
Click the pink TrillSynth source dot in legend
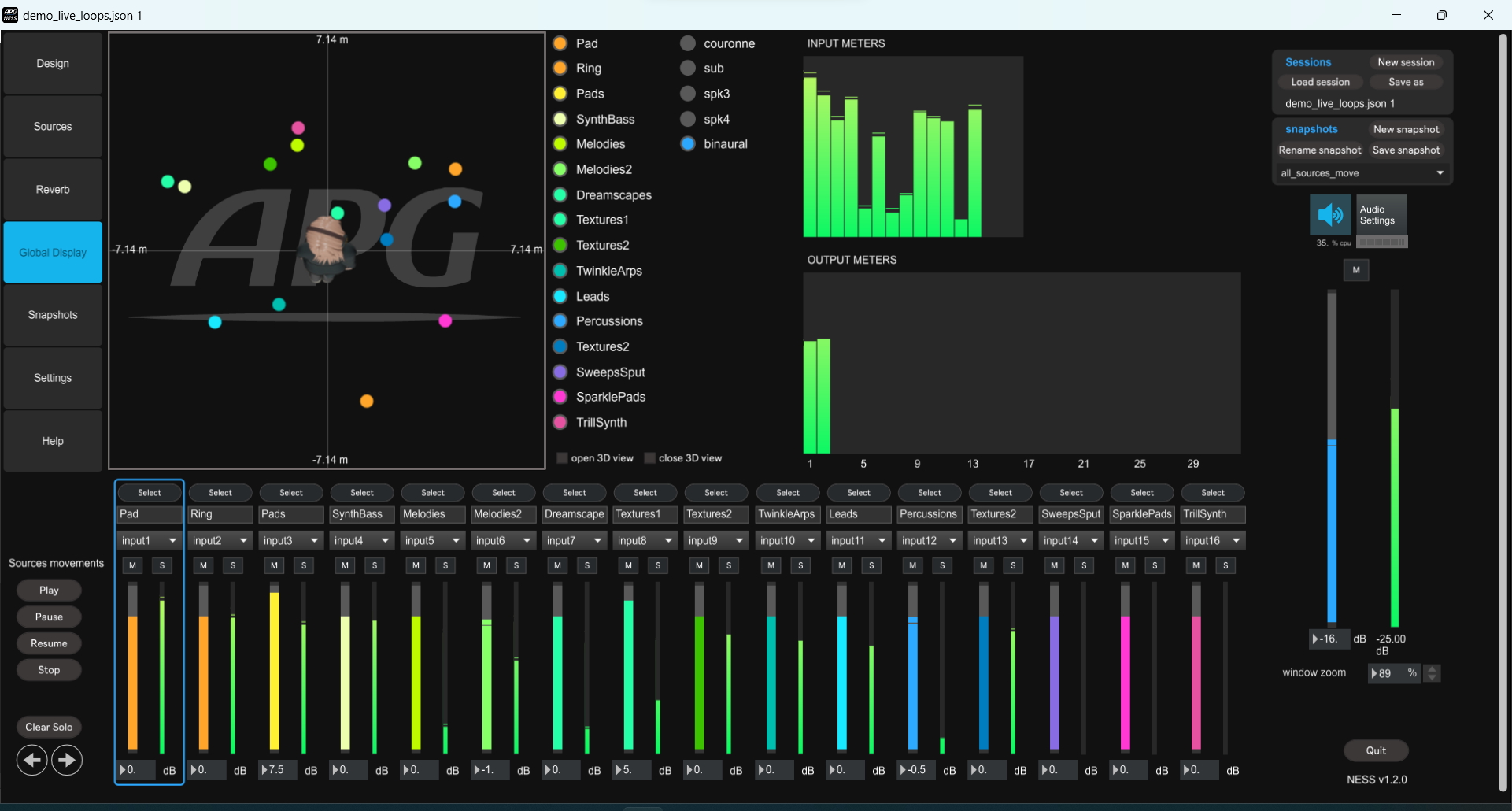click(x=560, y=422)
